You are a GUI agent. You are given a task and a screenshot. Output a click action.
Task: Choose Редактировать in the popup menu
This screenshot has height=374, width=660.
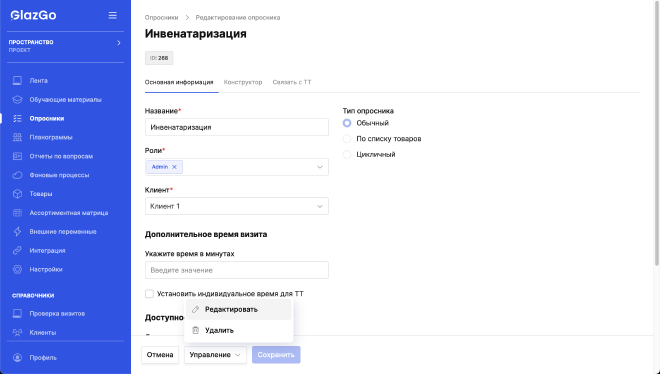pos(239,309)
